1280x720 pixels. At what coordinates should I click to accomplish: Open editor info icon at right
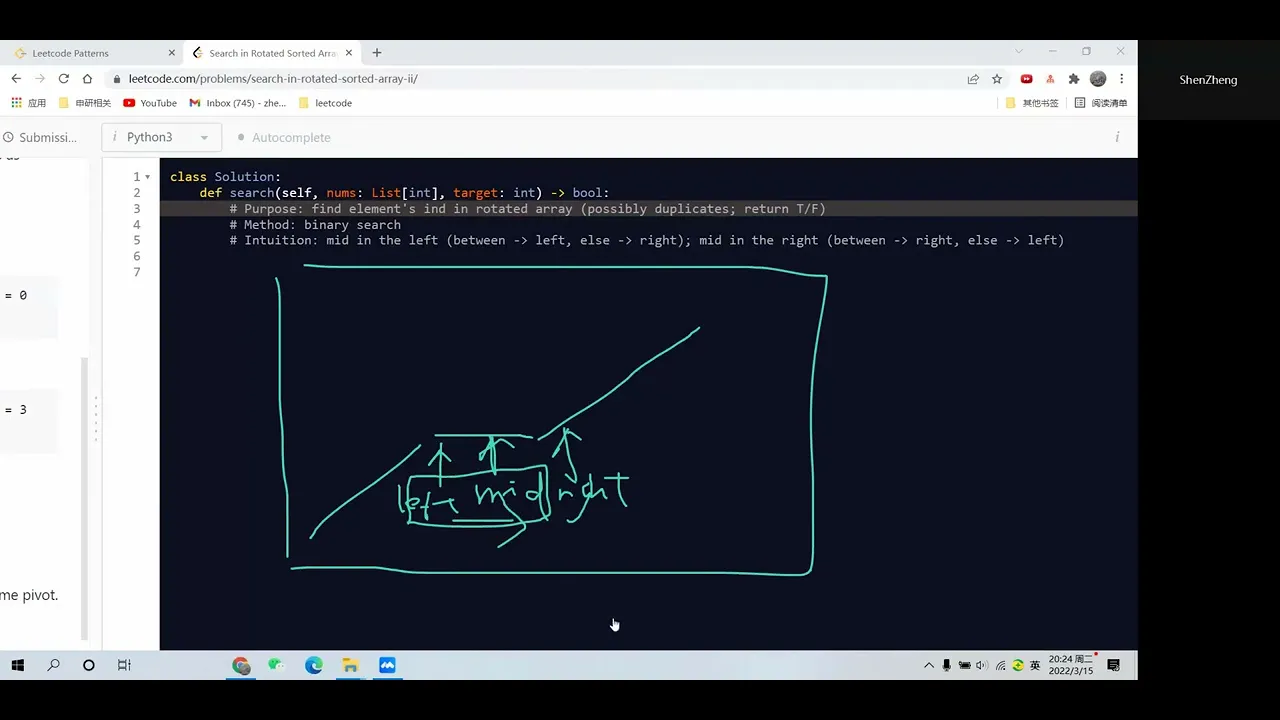(1117, 137)
